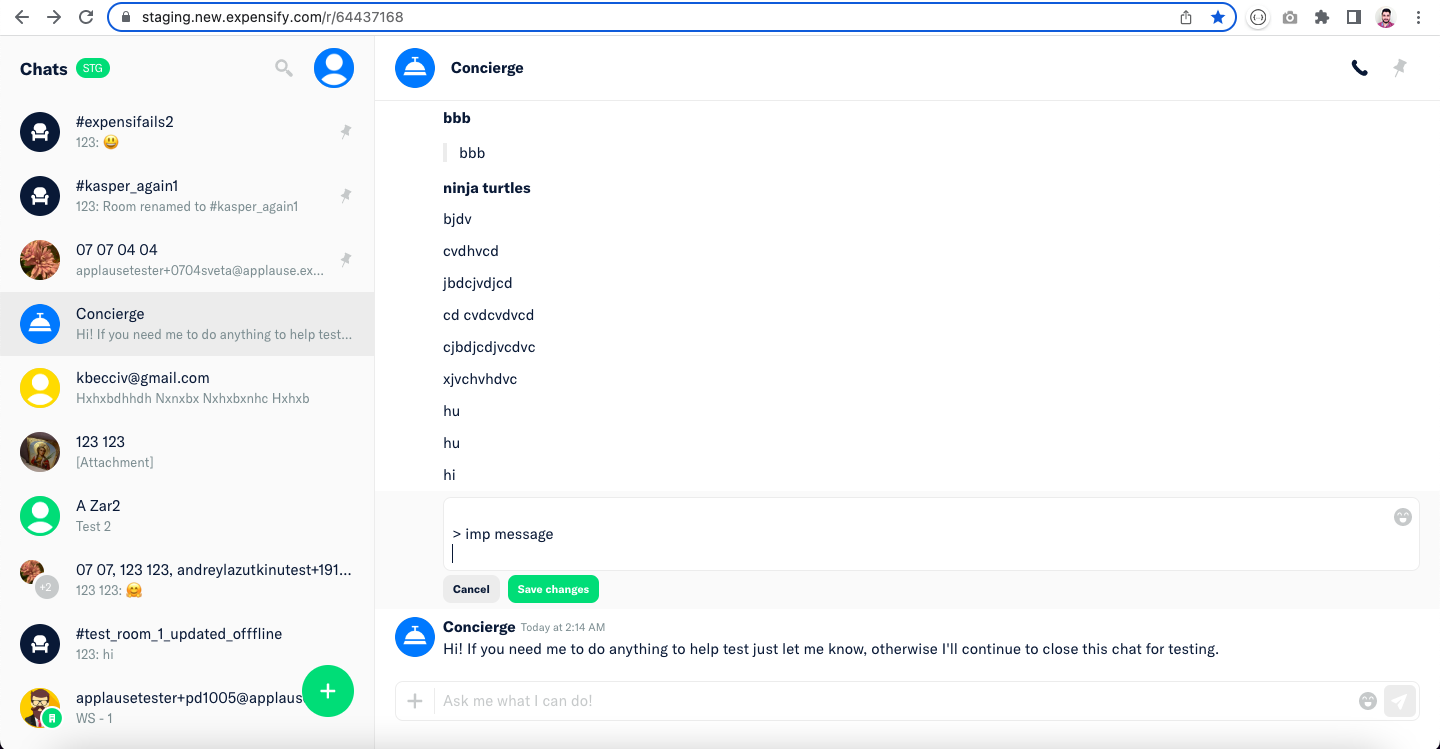
Task: Click Save changes button
Action: click(553, 589)
